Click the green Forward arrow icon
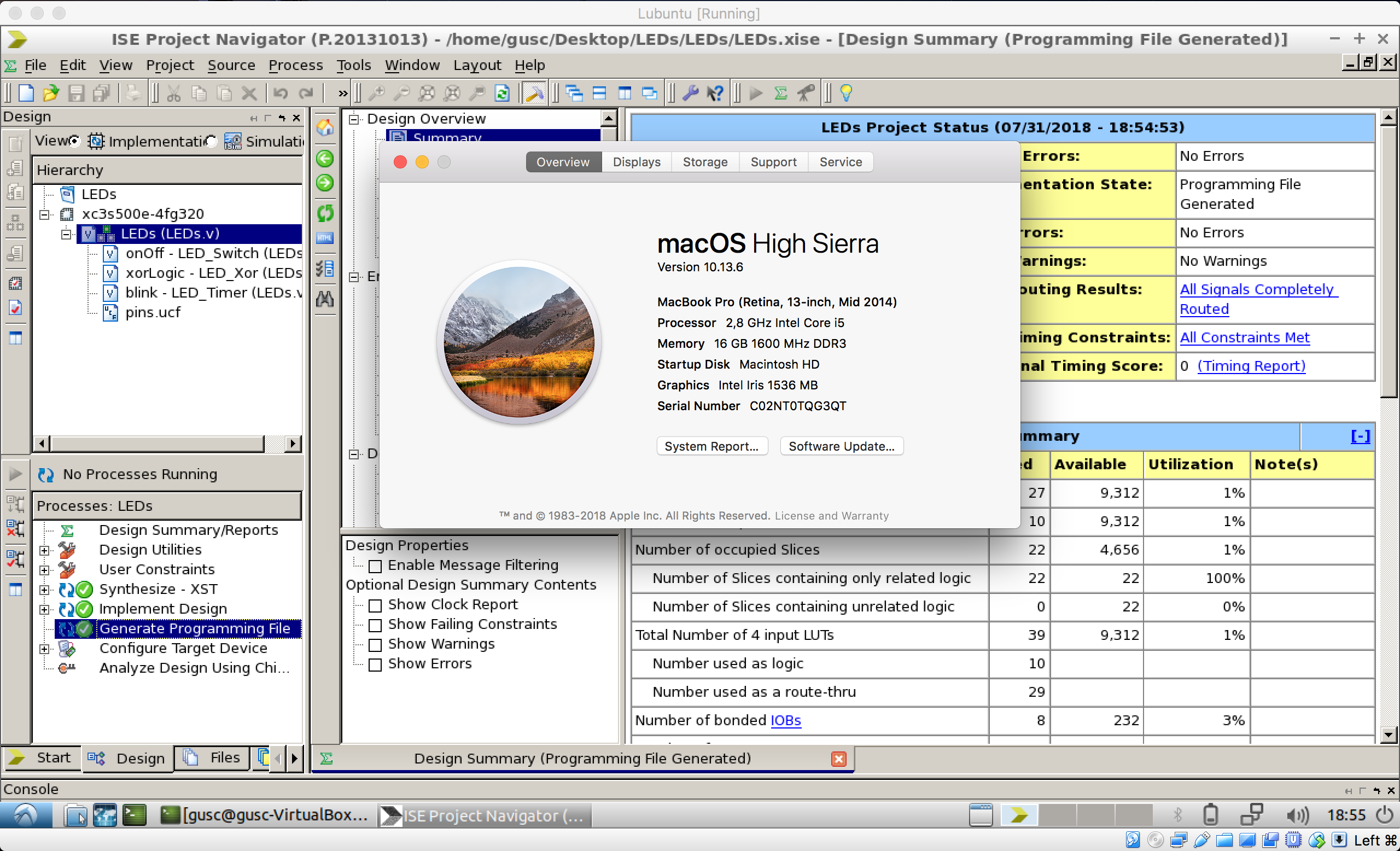The width and height of the screenshot is (1400, 851). point(325,183)
